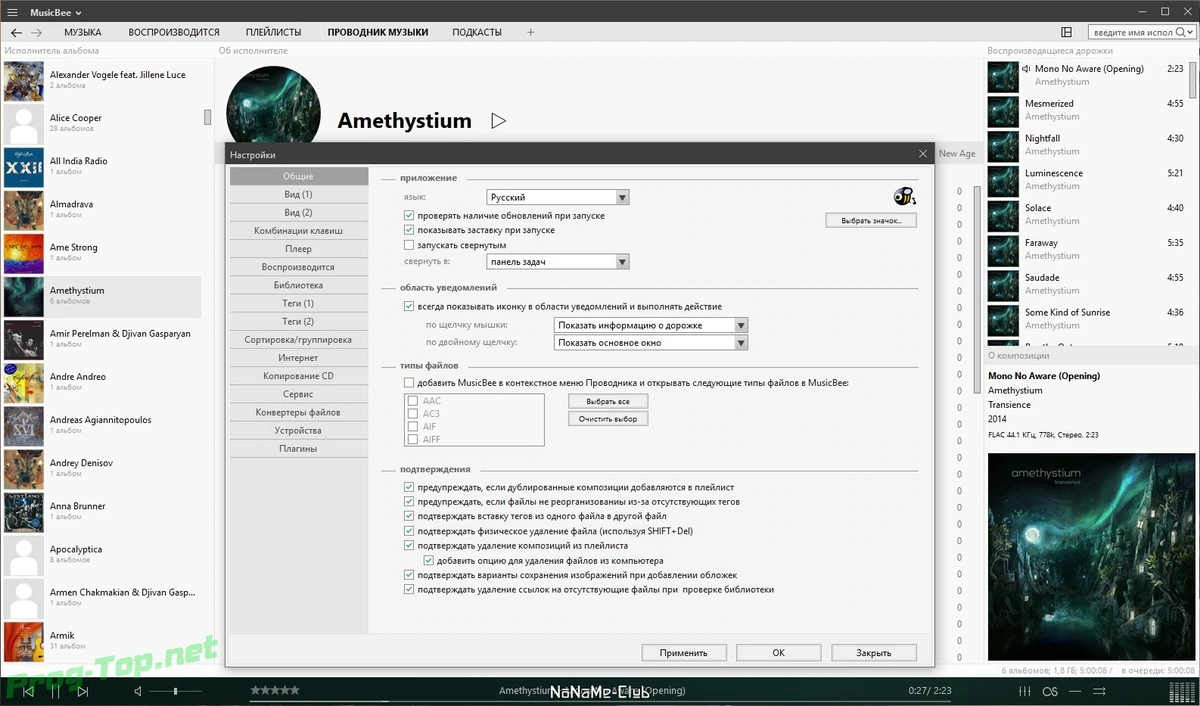Open 'по щелчку мышки' action dropdown
1200x706 pixels.
pyautogui.click(x=651, y=325)
